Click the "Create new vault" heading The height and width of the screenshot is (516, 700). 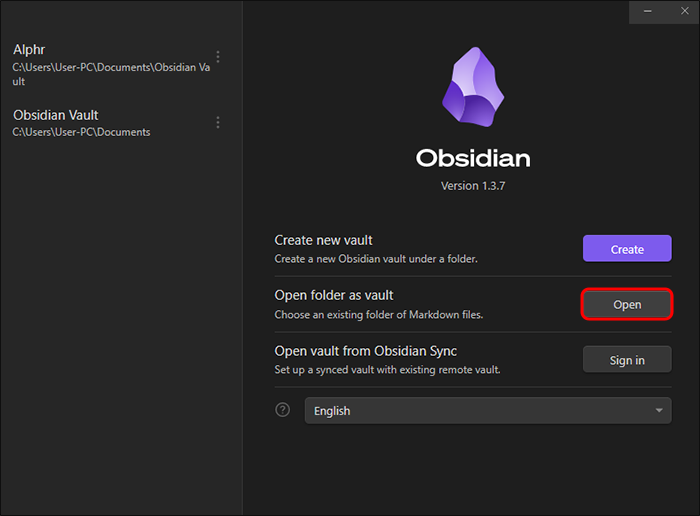(323, 240)
